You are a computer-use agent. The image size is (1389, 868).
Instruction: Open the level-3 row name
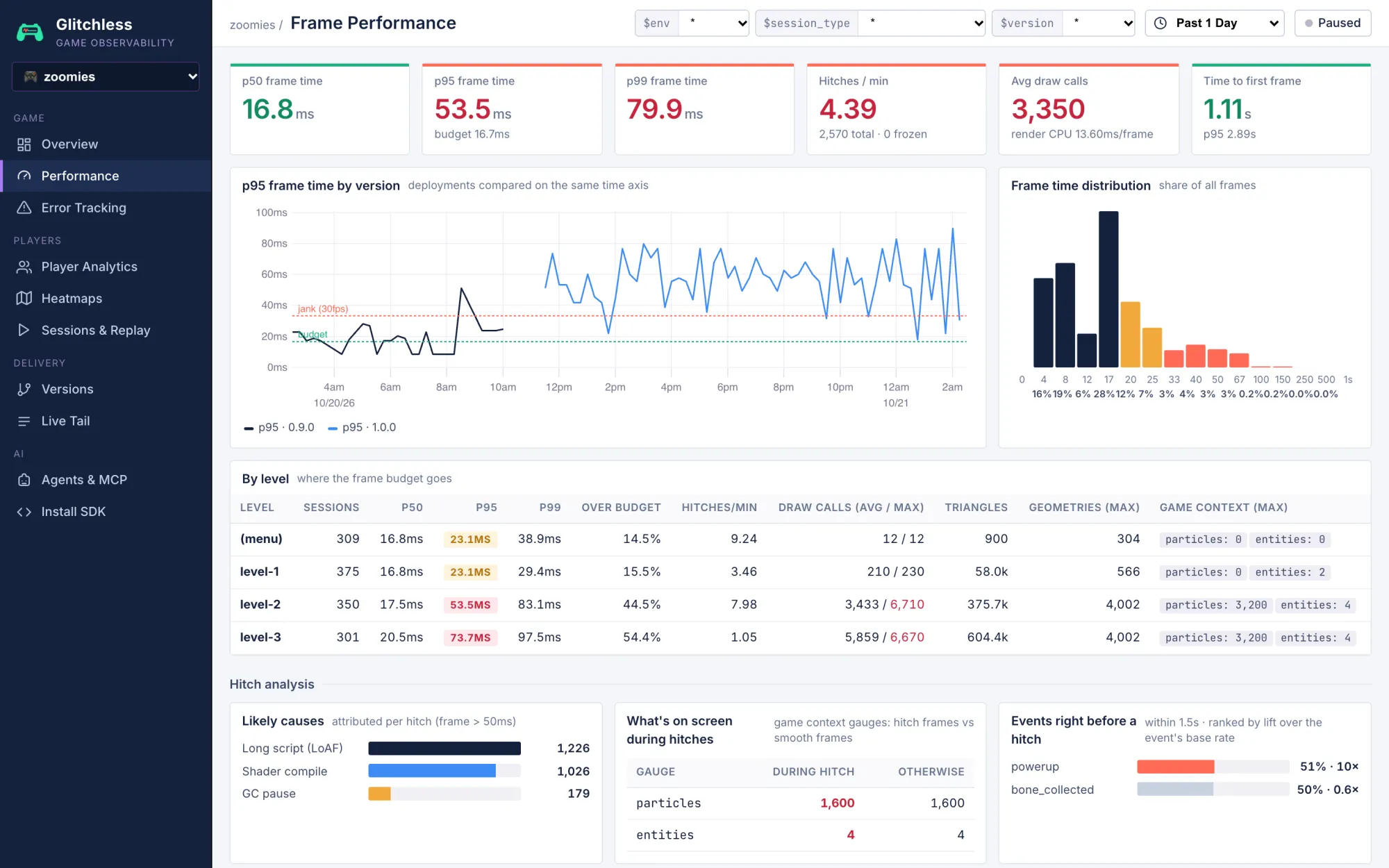[260, 637]
